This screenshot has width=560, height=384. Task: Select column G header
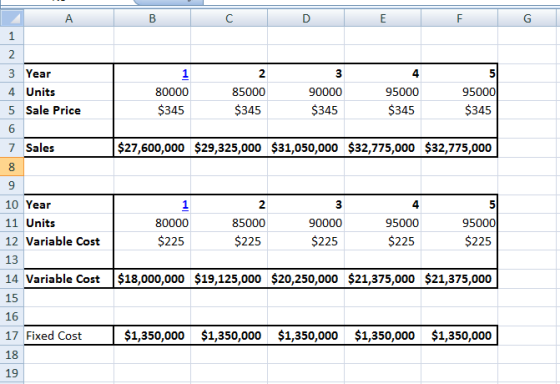(527, 18)
